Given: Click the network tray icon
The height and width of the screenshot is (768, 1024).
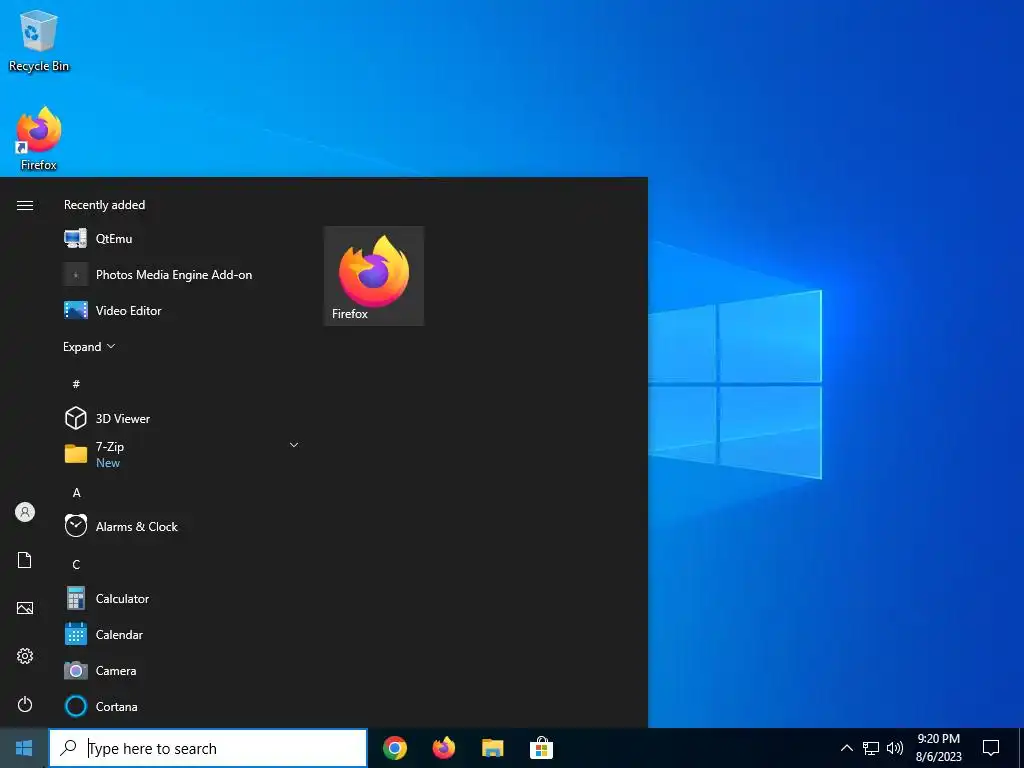Looking at the screenshot, I should coord(871,748).
